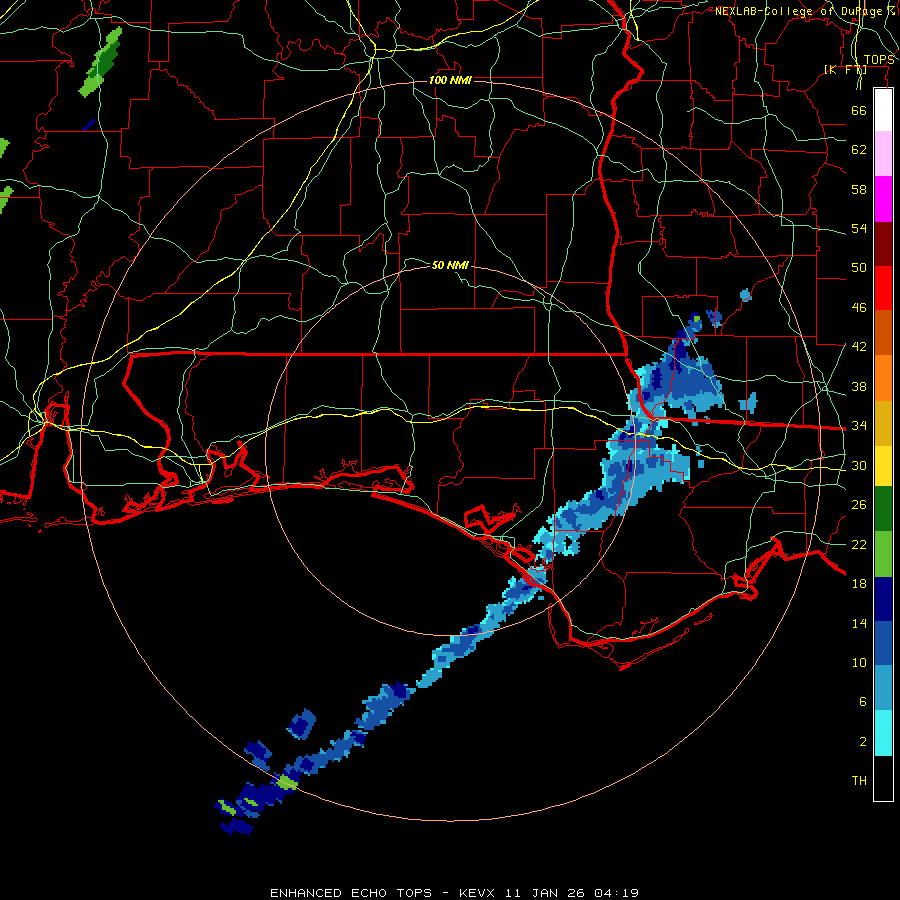Click the TOPS legend title
This screenshot has height=900, width=900.
coord(879,60)
